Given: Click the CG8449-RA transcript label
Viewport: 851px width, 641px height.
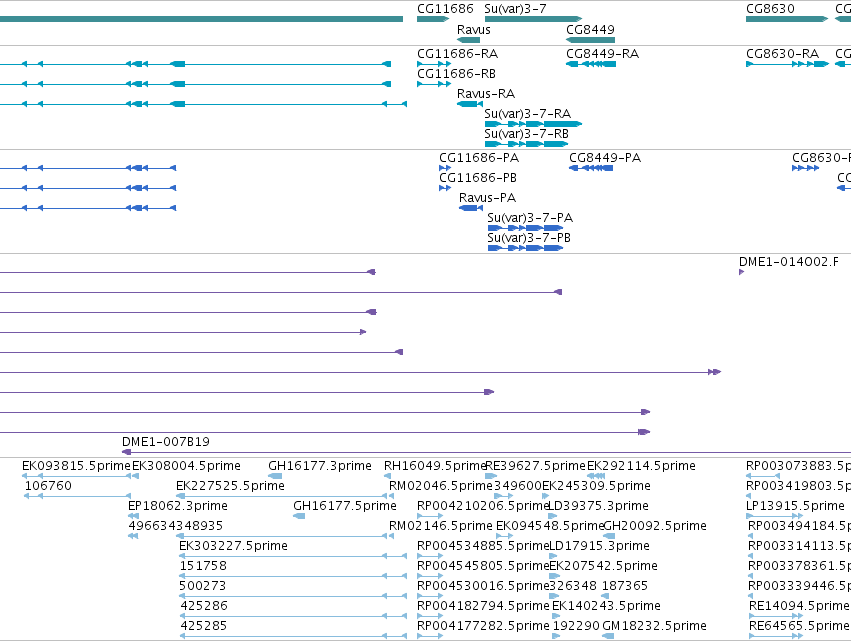Looking at the screenshot, I should point(602,54).
